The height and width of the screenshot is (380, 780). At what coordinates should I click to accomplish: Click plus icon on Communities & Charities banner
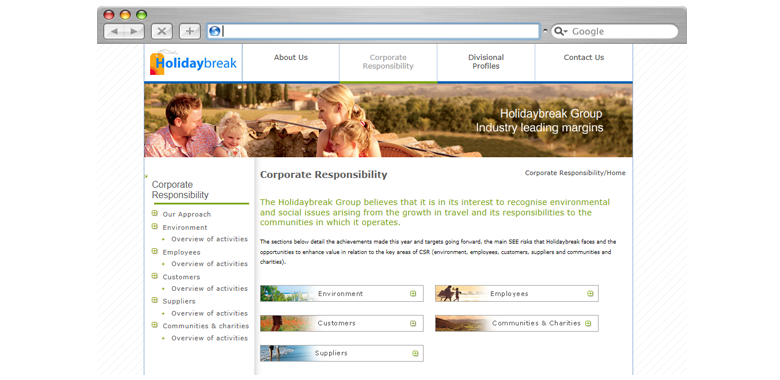[588, 323]
